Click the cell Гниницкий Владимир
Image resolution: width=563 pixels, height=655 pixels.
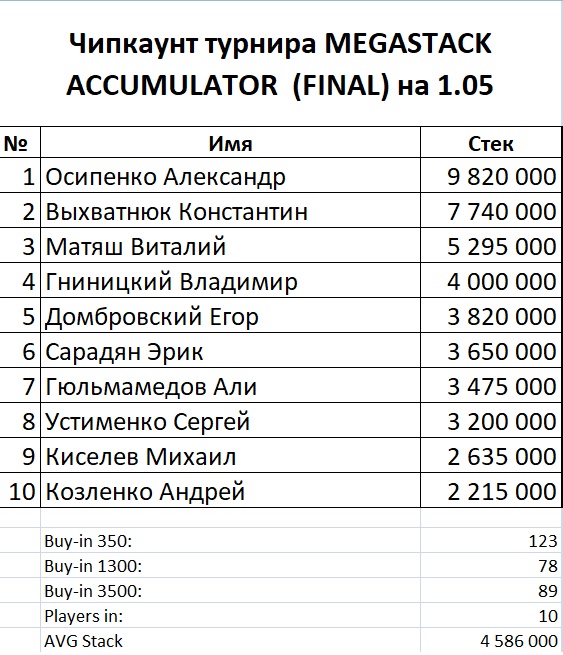231,281
